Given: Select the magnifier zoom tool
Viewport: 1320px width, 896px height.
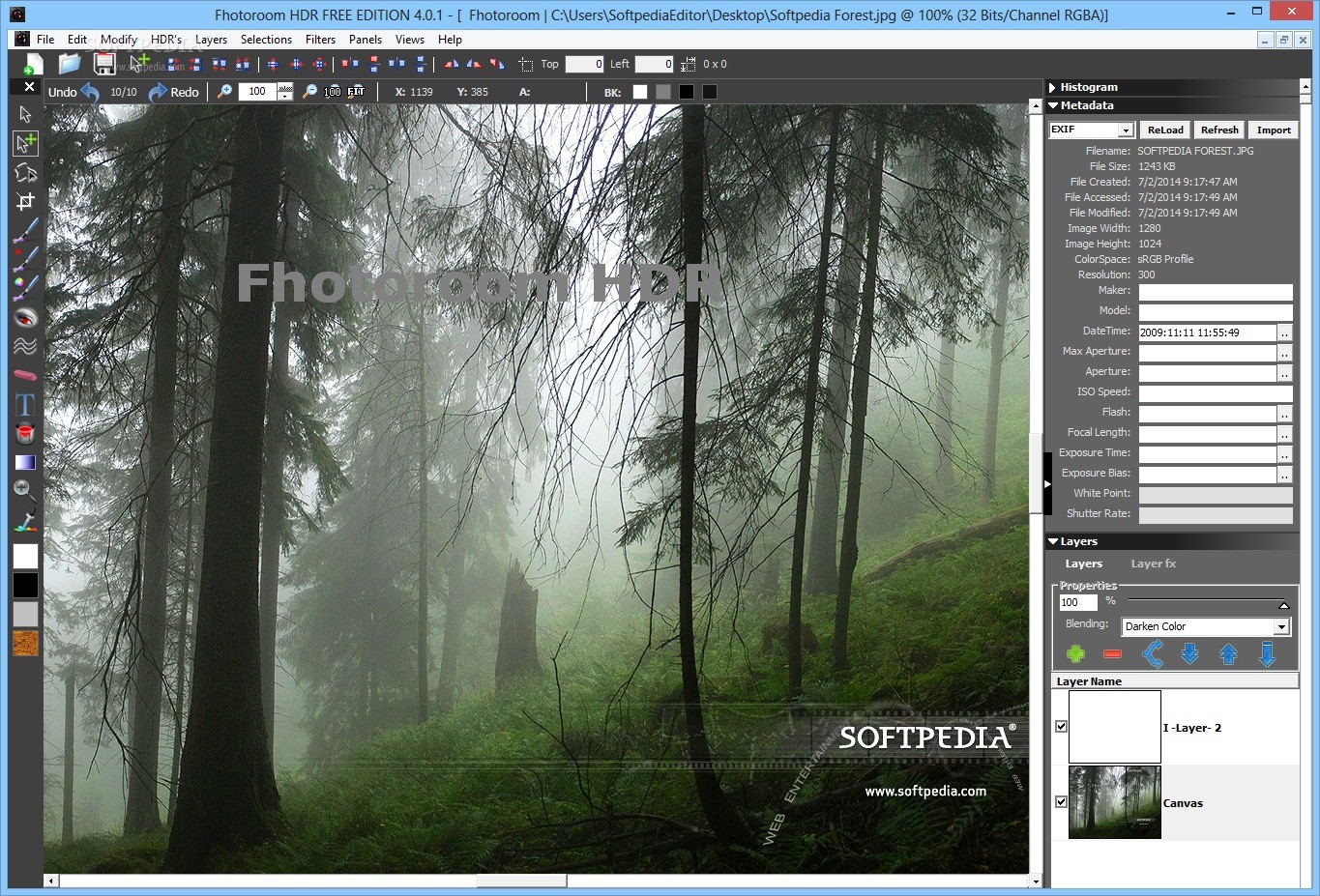Looking at the screenshot, I should point(25,490).
